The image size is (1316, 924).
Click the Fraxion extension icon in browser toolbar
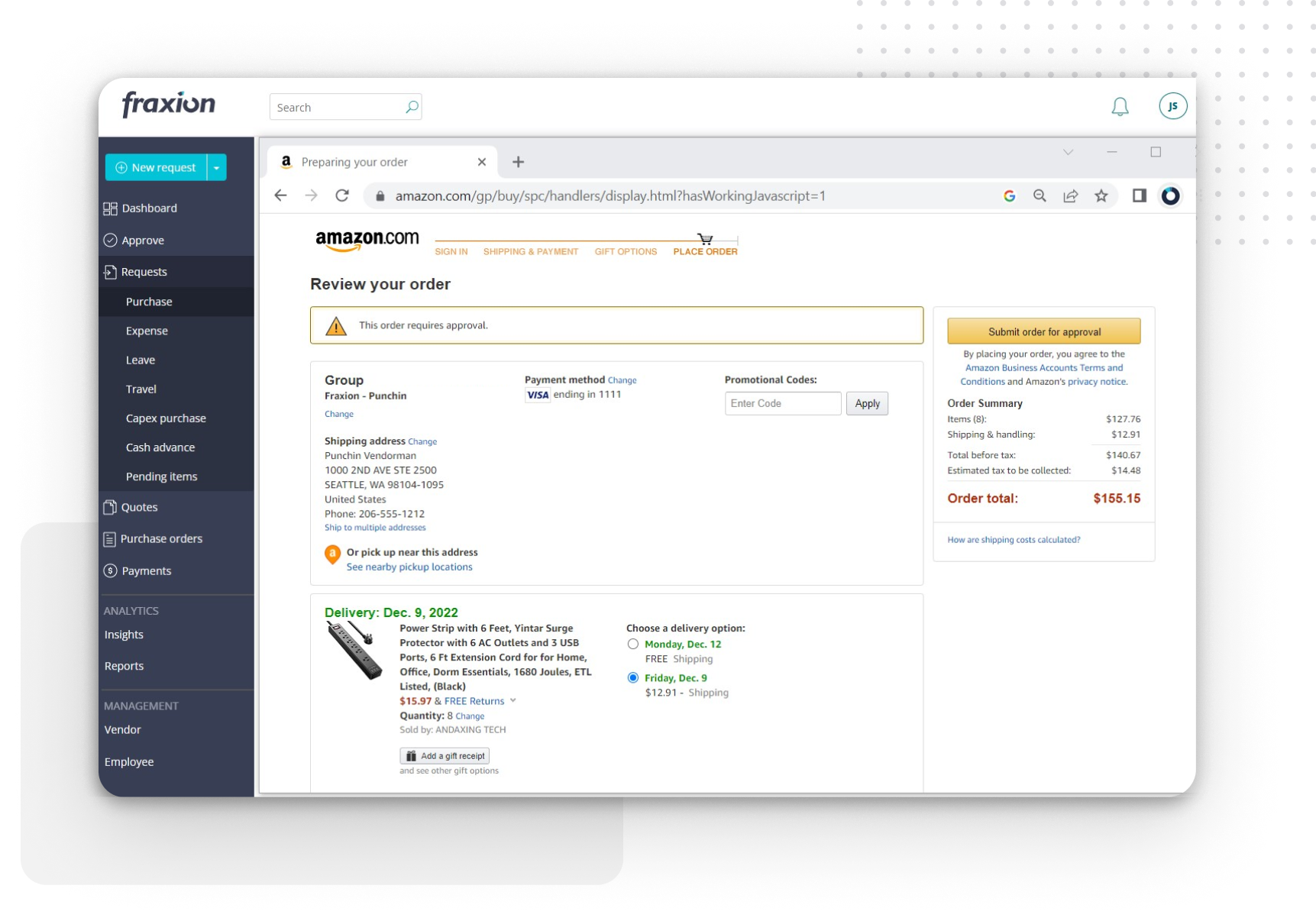1170,196
